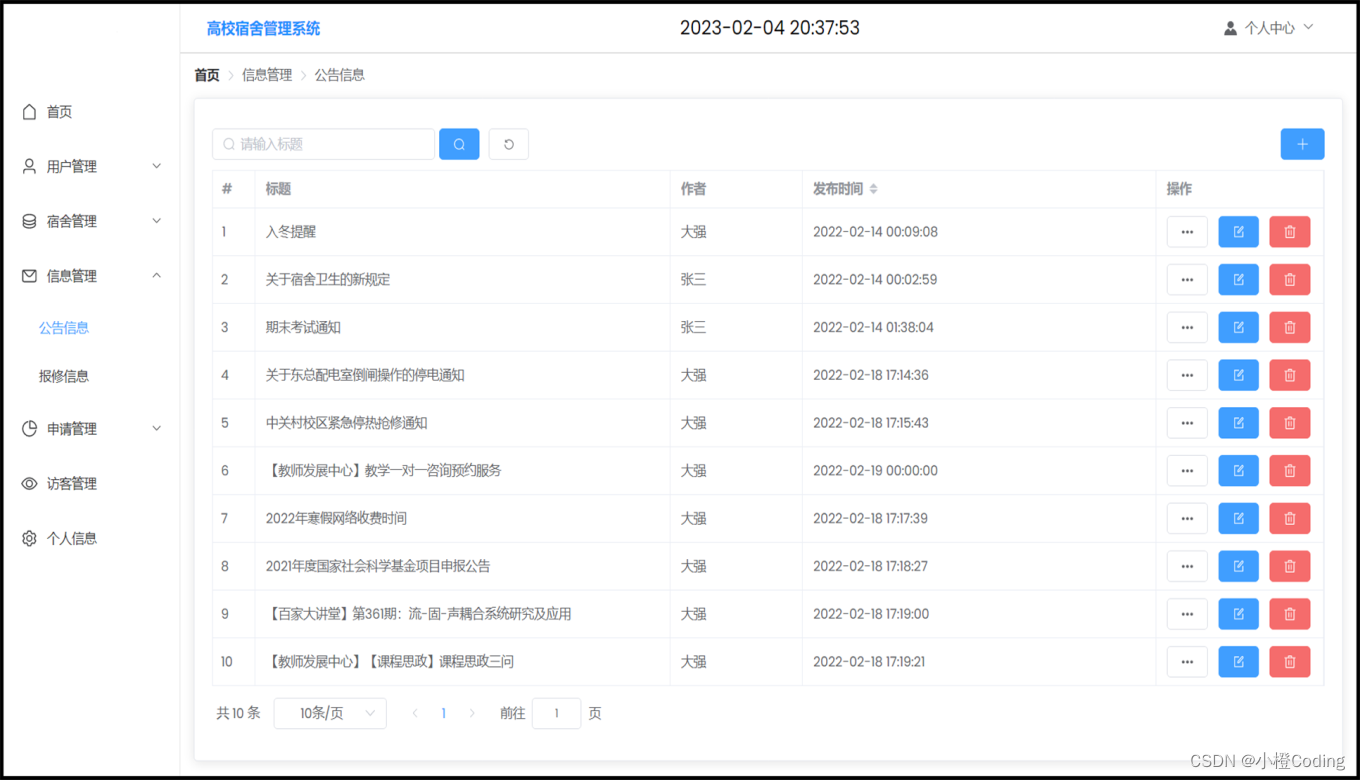Viewport: 1360px width, 780px height.
Task: Click the 首页 home icon in sidebar
Action: click(29, 112)
